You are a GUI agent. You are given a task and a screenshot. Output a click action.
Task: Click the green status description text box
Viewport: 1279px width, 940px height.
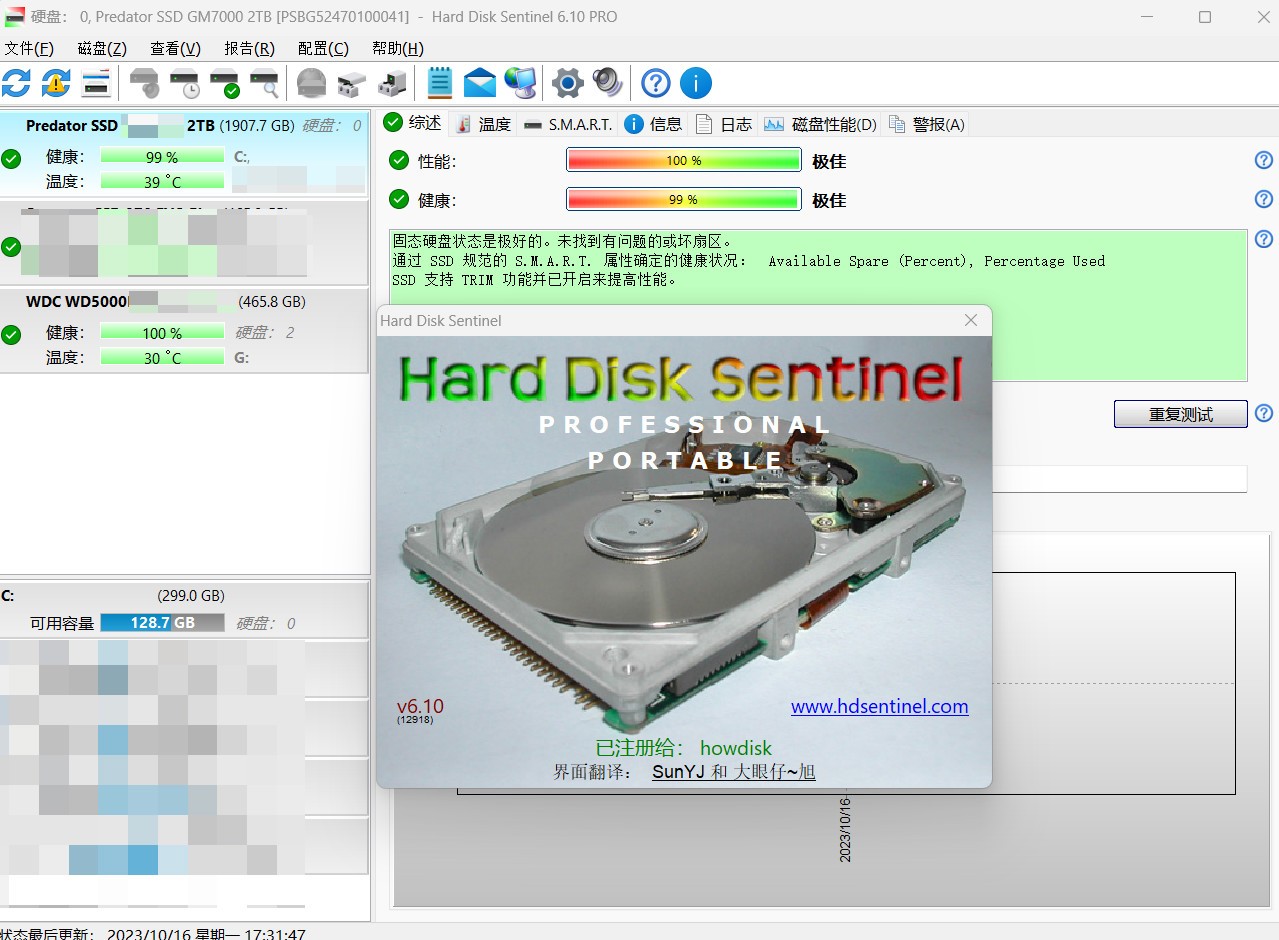[x=818, y=305]
